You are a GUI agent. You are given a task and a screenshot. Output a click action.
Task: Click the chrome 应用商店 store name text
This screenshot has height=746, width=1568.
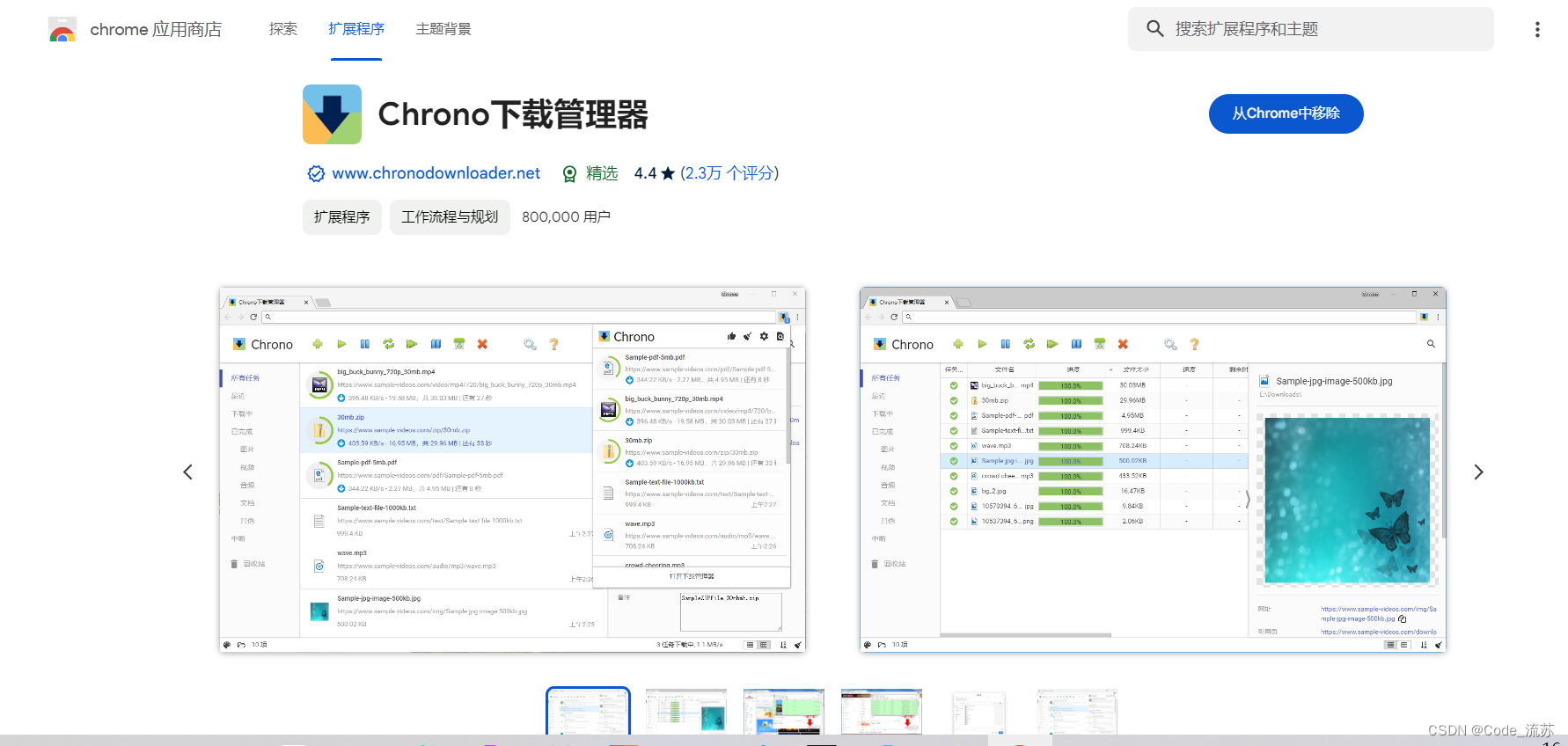156,30
